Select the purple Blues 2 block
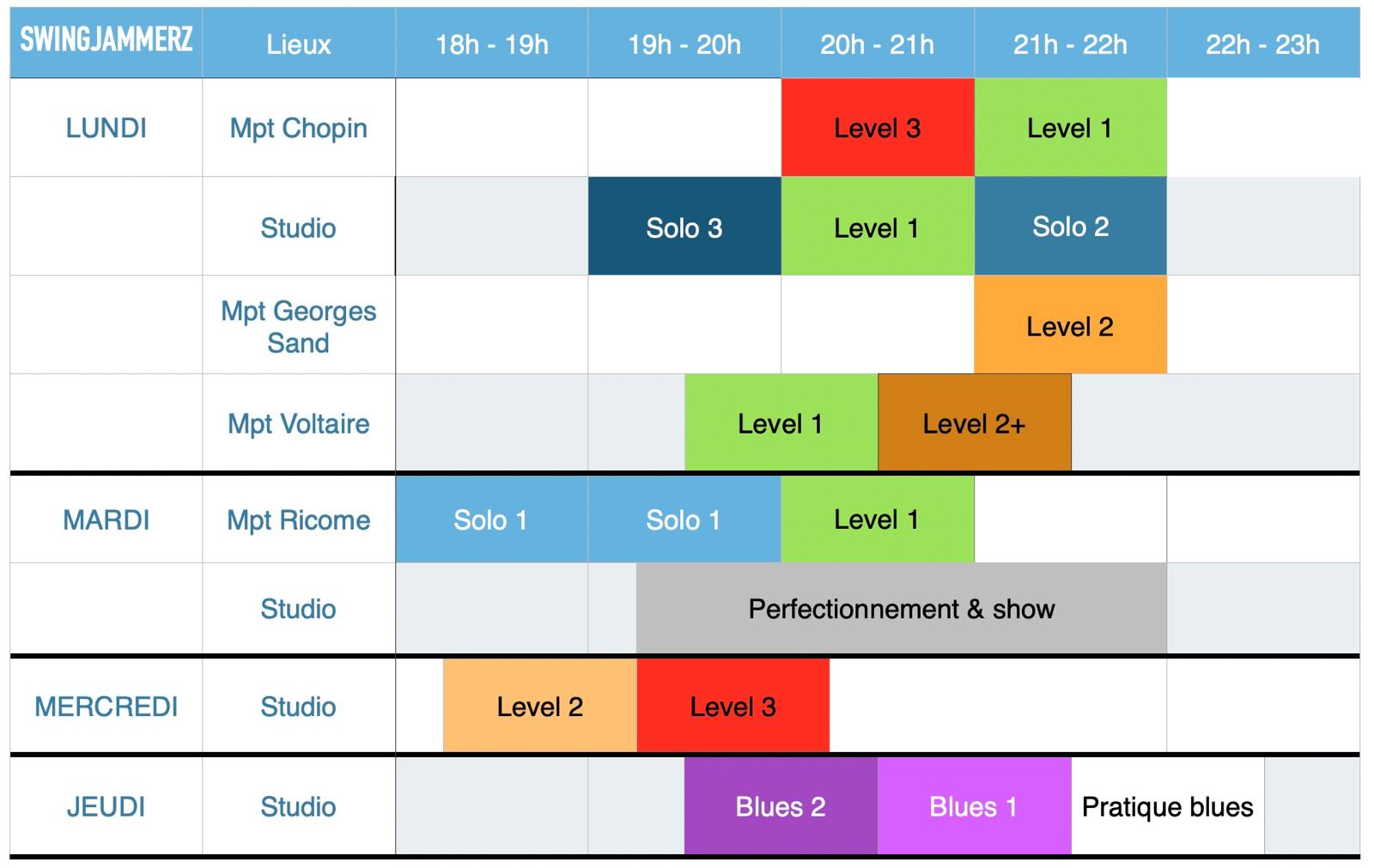Screen dimensions: 1374x868 (780, 806)
